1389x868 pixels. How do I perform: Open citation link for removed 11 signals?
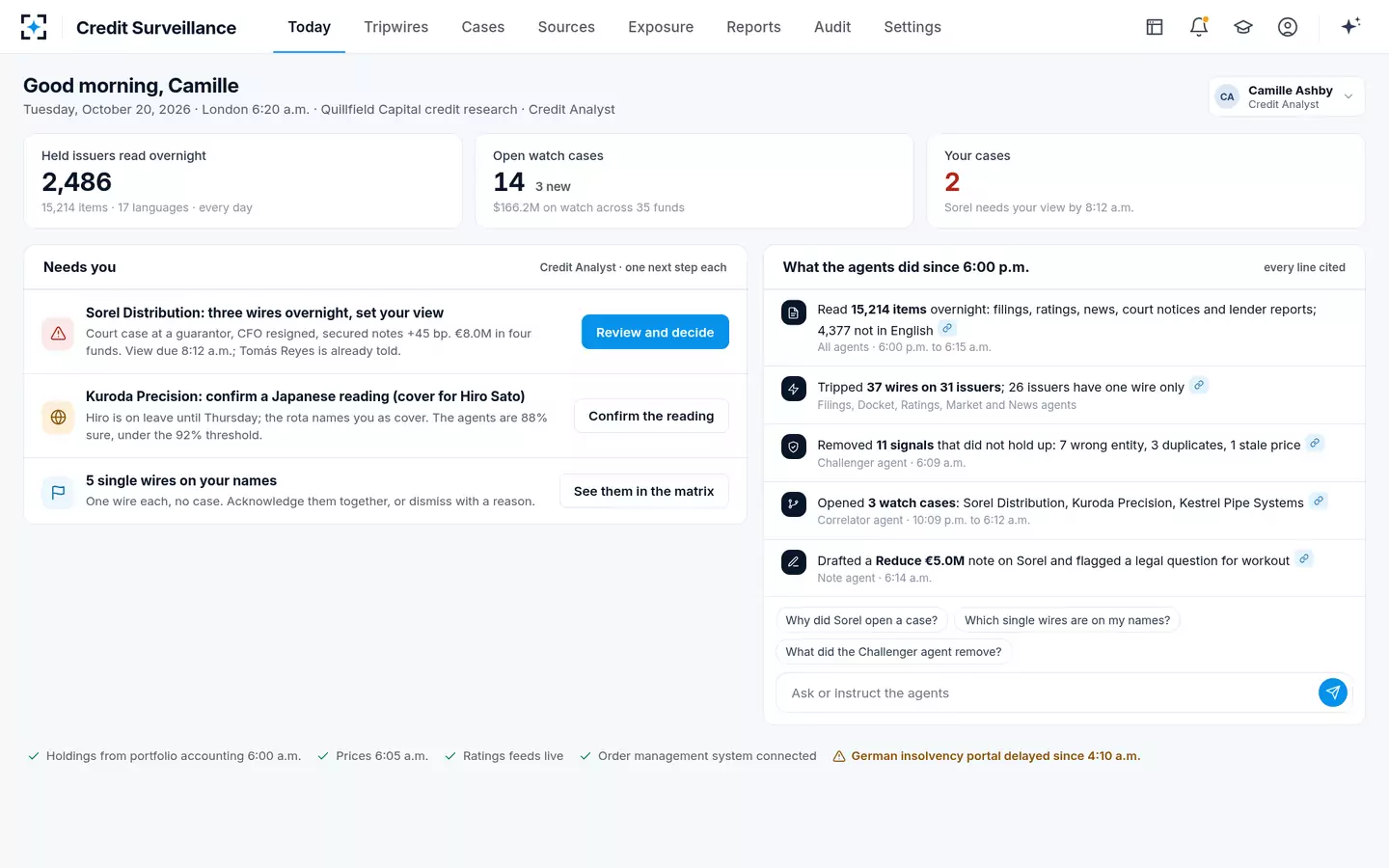click(1315, 444)
